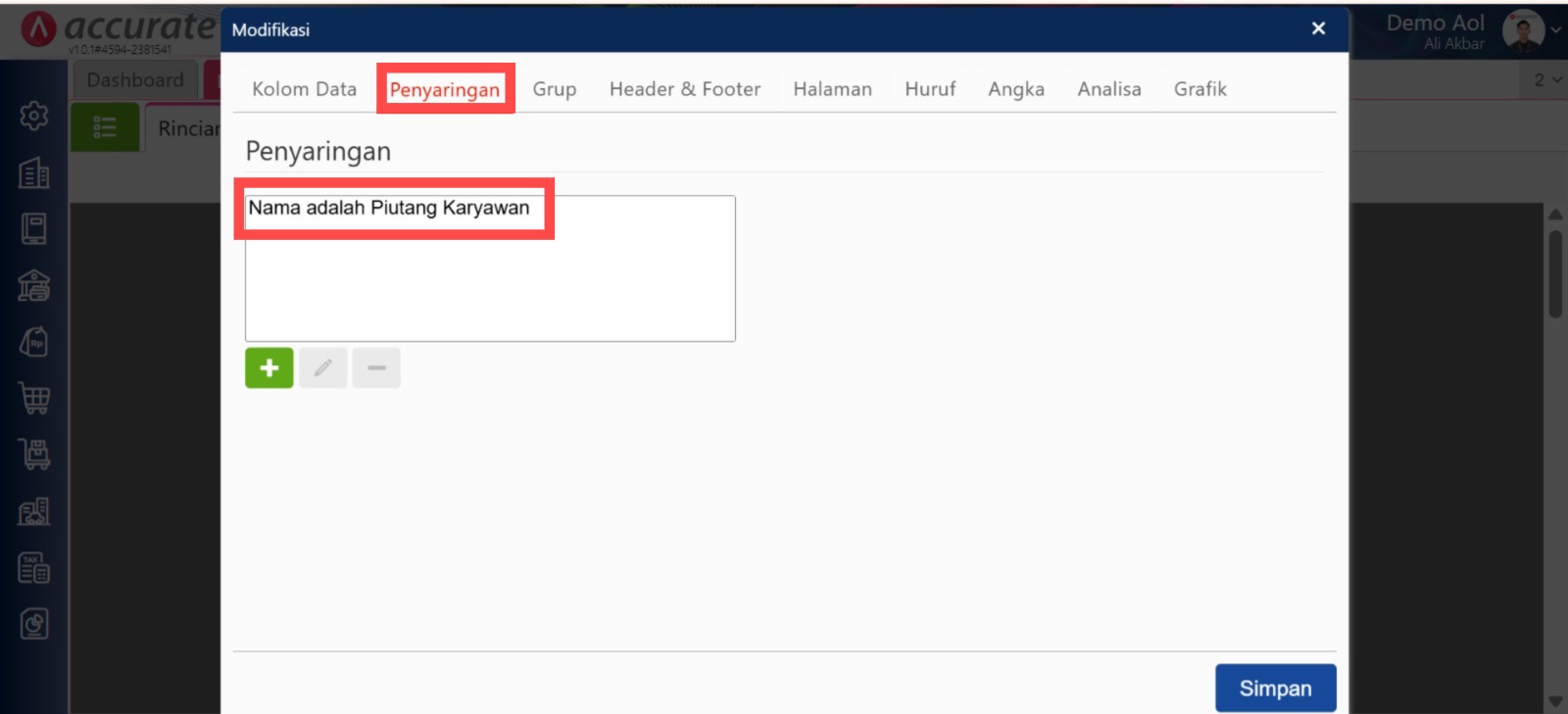Click the green add filter plus button
Image resolution: width=1568 pixels, height=714 pixels.
[x=269, y=368]
